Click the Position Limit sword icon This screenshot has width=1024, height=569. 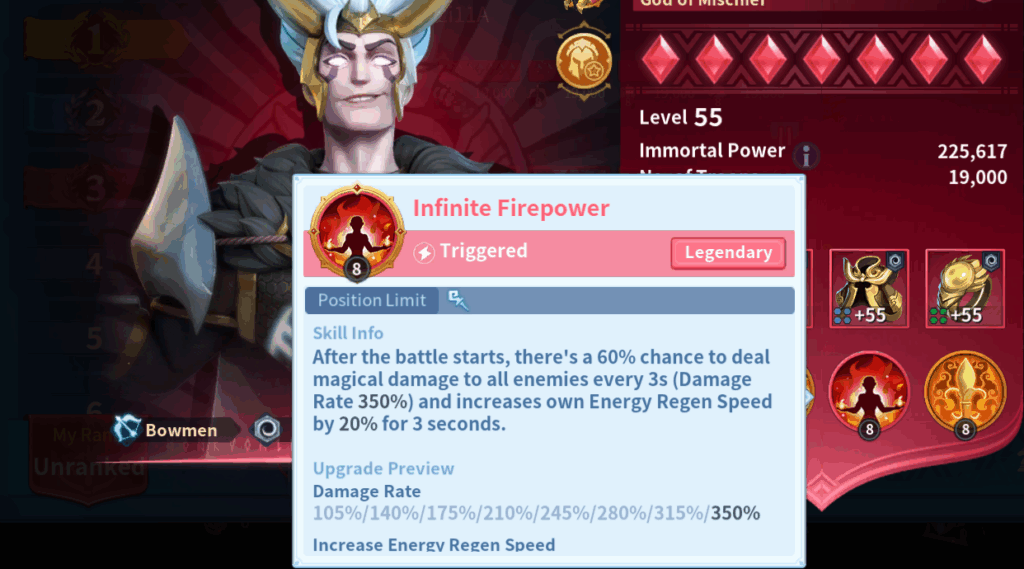pos(458,300)
